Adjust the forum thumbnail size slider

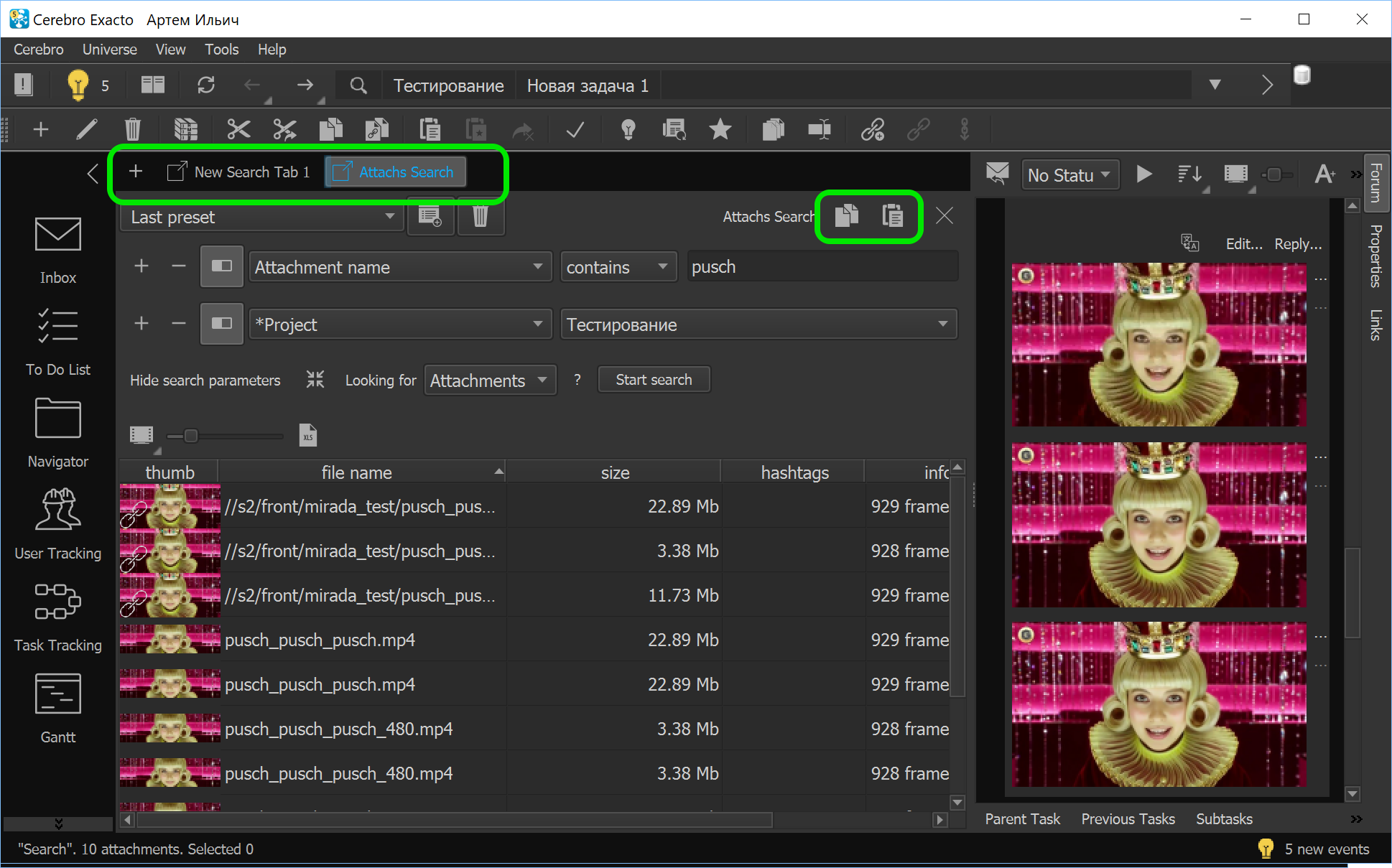coord(1275,174)
